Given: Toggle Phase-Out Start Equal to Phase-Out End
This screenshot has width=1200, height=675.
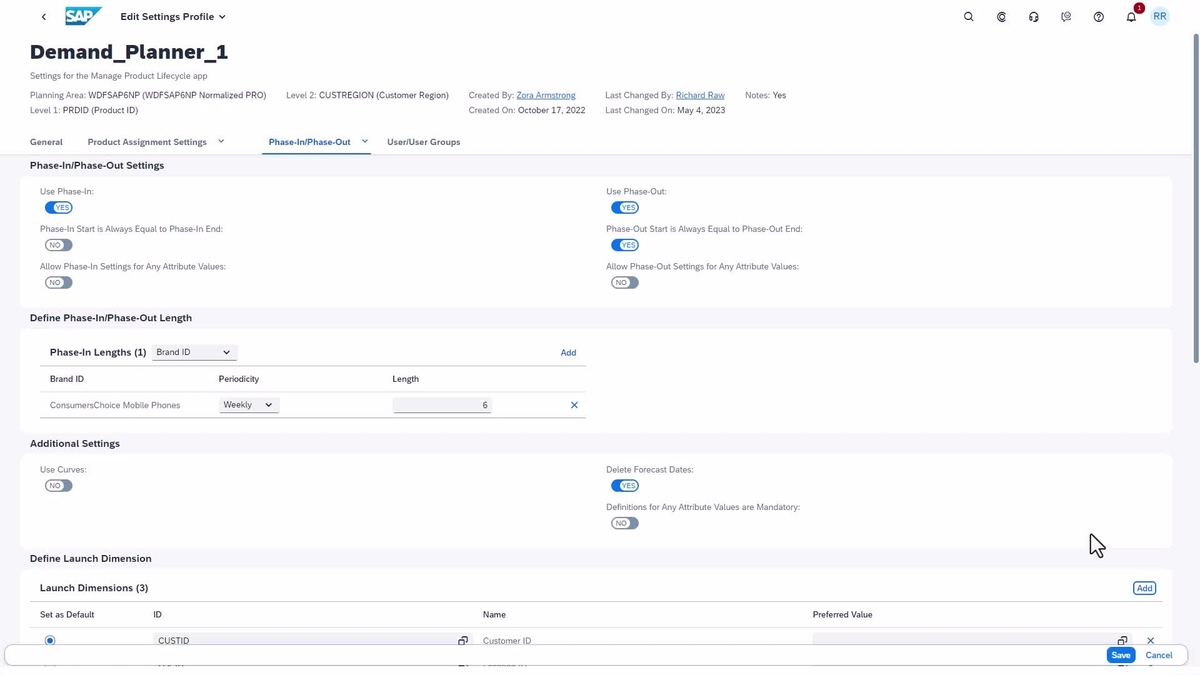Looking at the screenshot, I should pyautogui.click(x=625, y=245).
